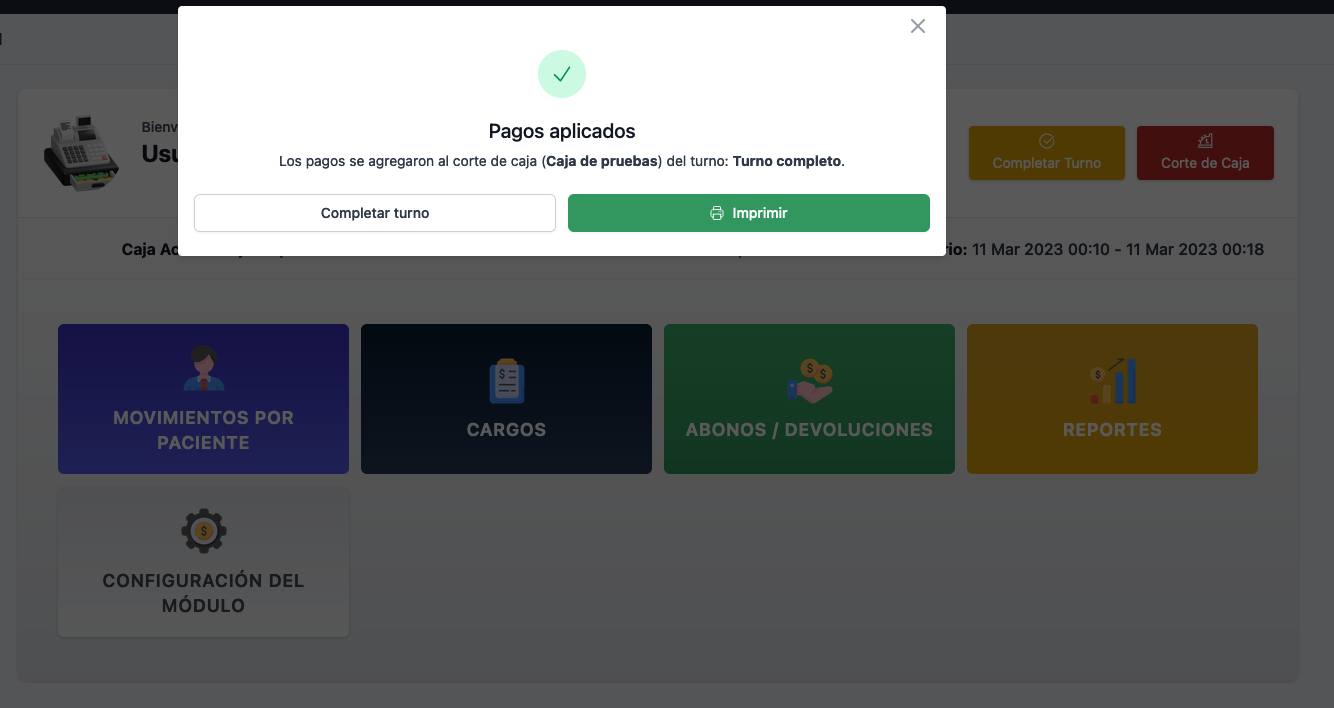Click the printer icon inside Imprimir
Screen dimensions: 1334x708
point(716,213)
